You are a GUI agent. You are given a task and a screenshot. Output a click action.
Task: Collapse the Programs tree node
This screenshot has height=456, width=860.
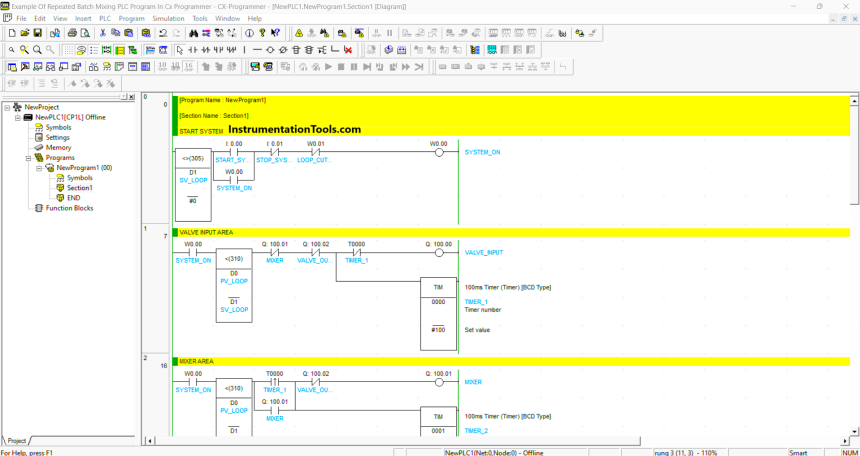pos(29,157)
